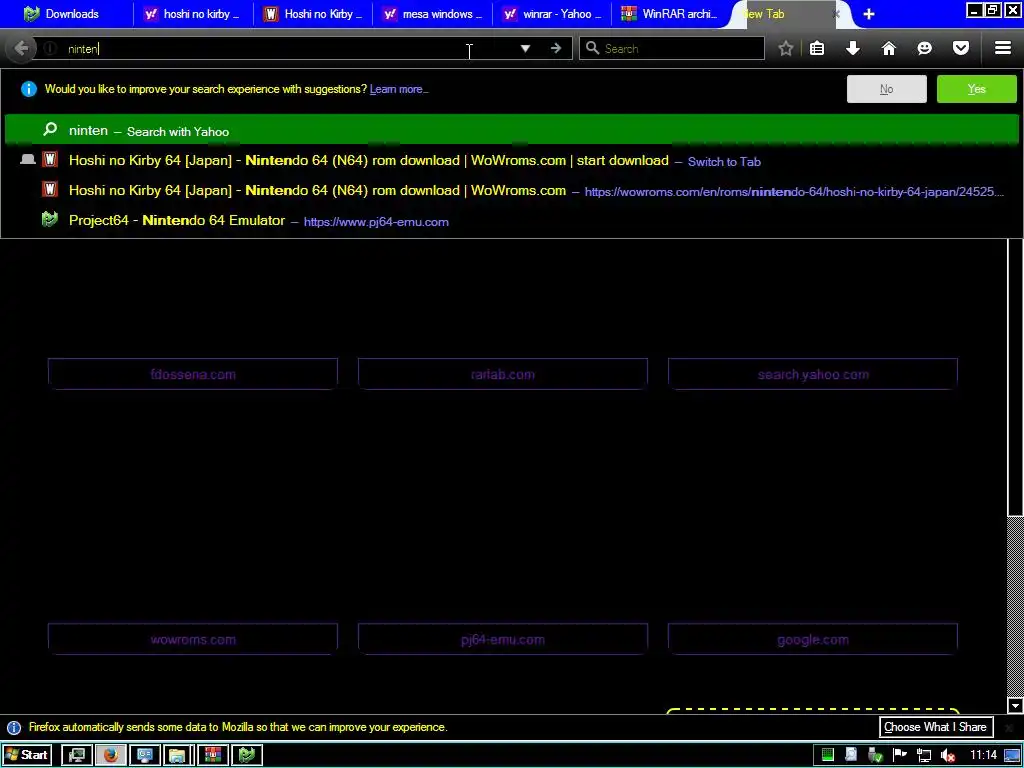Viewport: 1024px width, 768px height.
Task: Open the computer window icon in the taskbar
Action: coord(144,755)
